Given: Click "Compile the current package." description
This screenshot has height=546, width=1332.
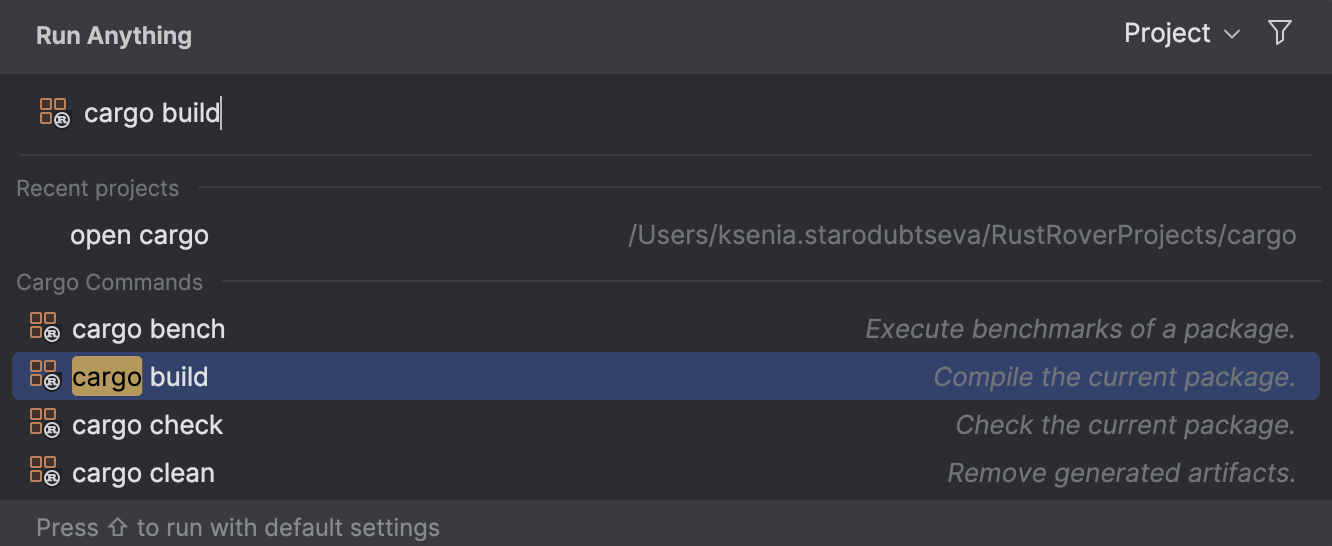Looking at the screenshot, I should (1113, 377).
